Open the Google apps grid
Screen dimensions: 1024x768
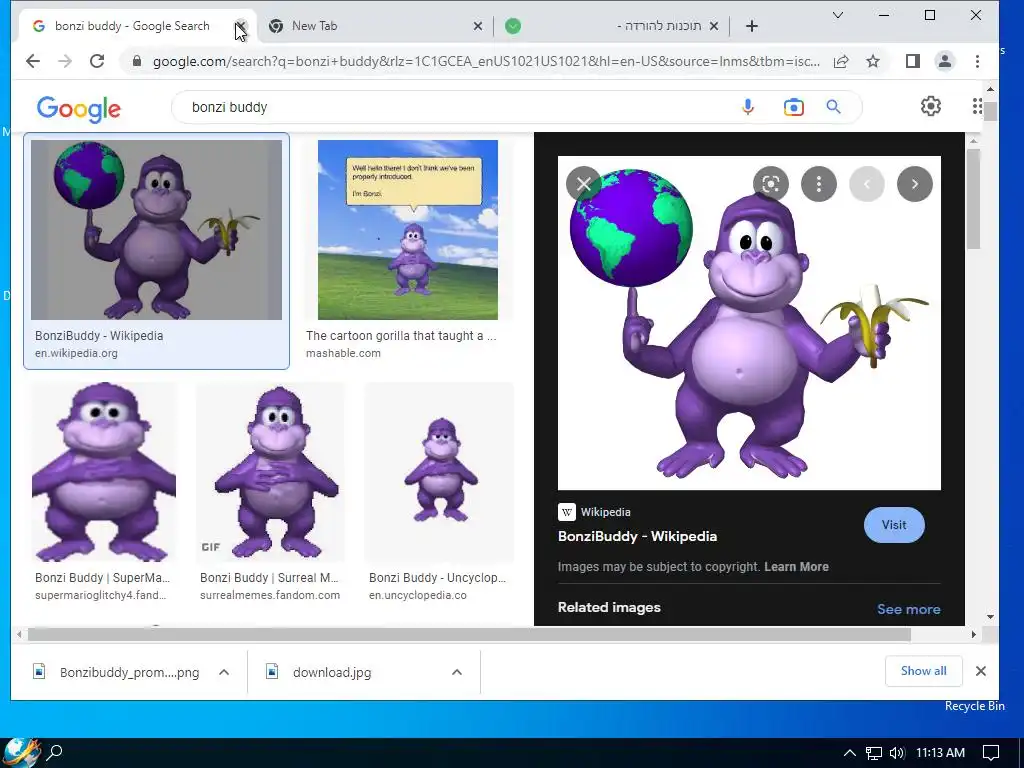click(x=977, y=106)
